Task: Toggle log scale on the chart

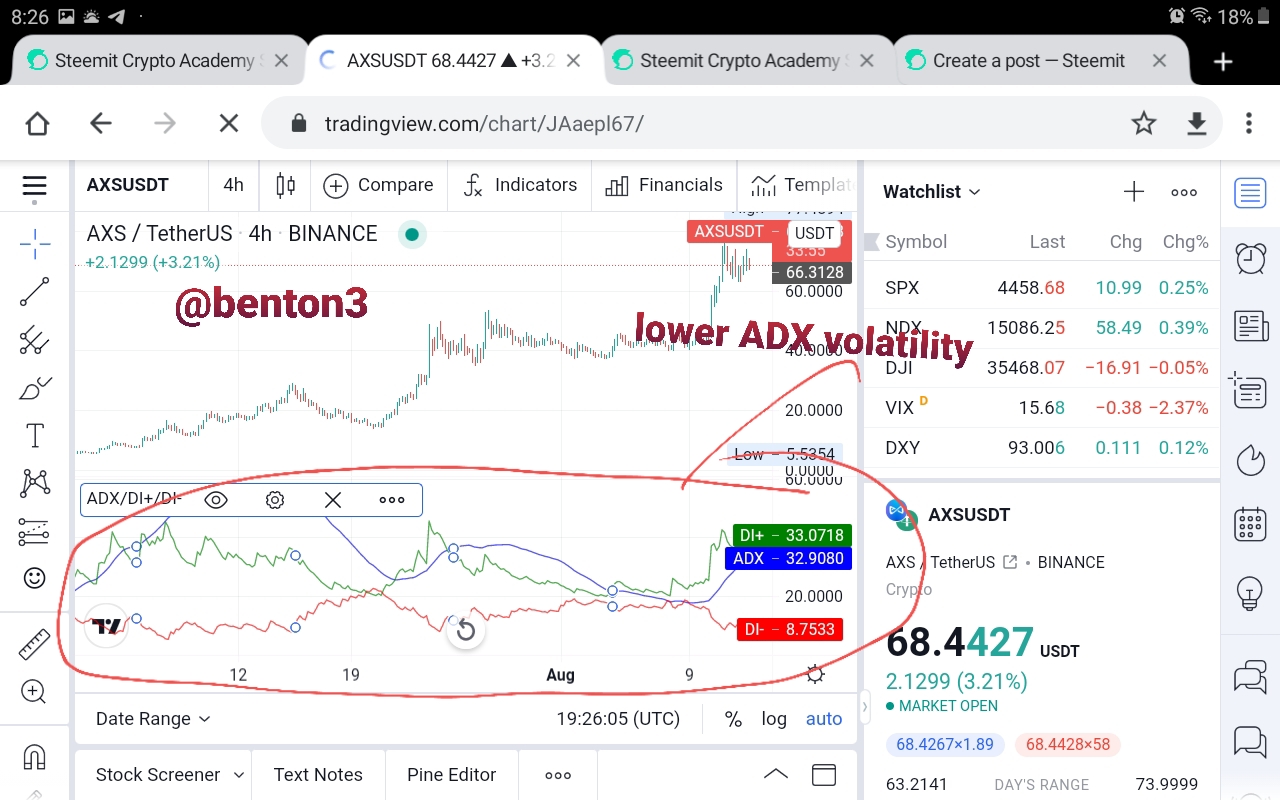Action: [x=774, y=718]
